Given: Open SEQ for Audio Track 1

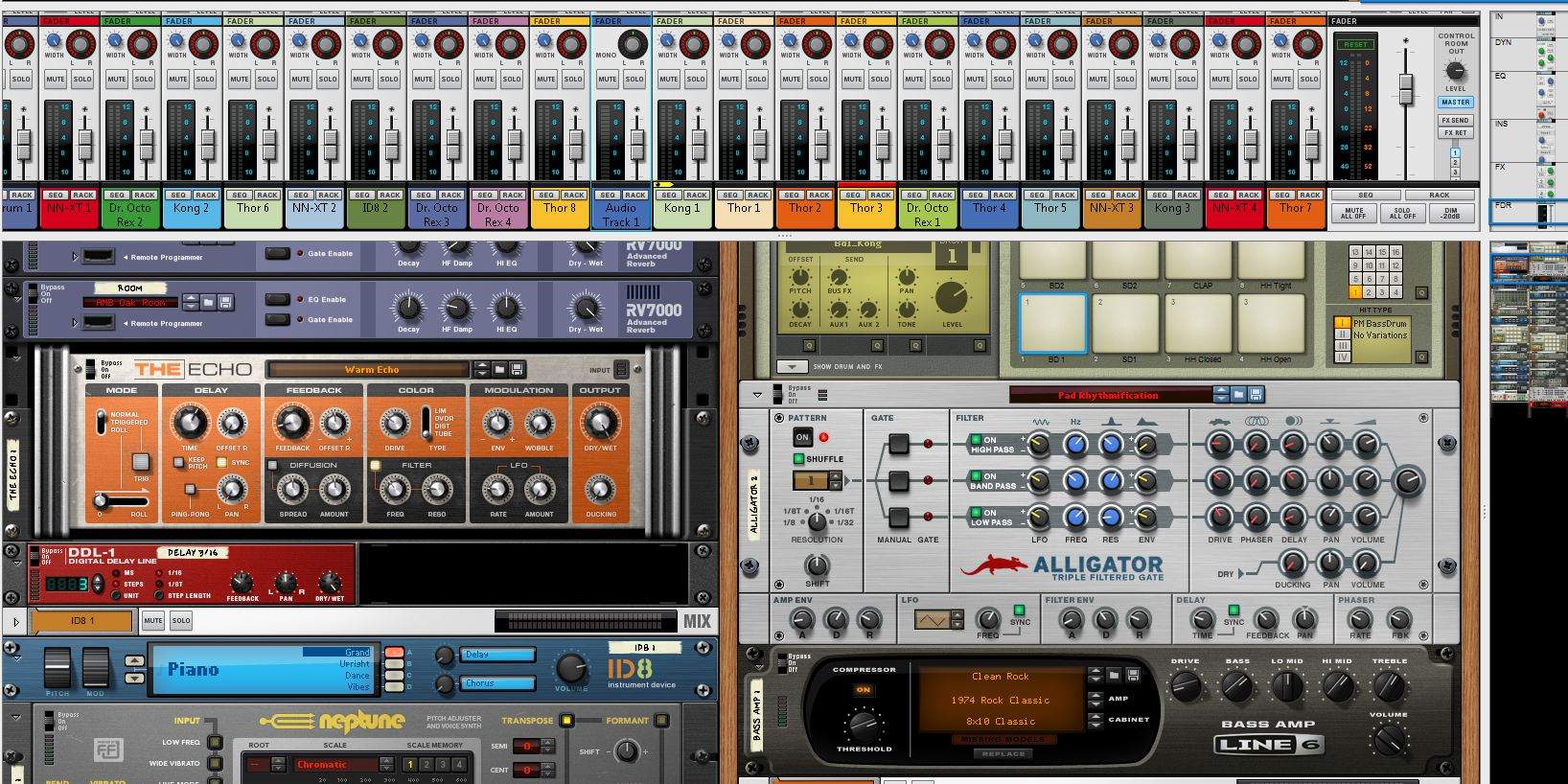Looking at the screenshot, I should click(x=608, y=195).
